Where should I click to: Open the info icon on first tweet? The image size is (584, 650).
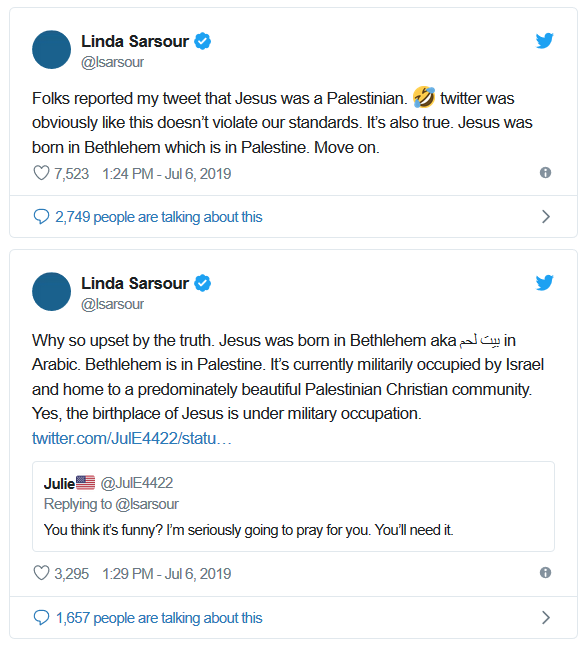[545, 172]
